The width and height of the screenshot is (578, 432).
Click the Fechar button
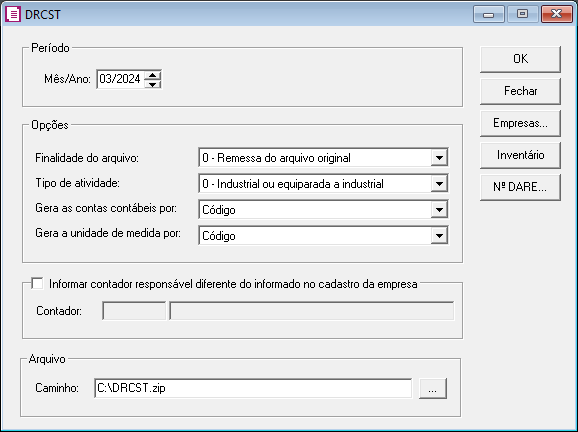point(520,91)
